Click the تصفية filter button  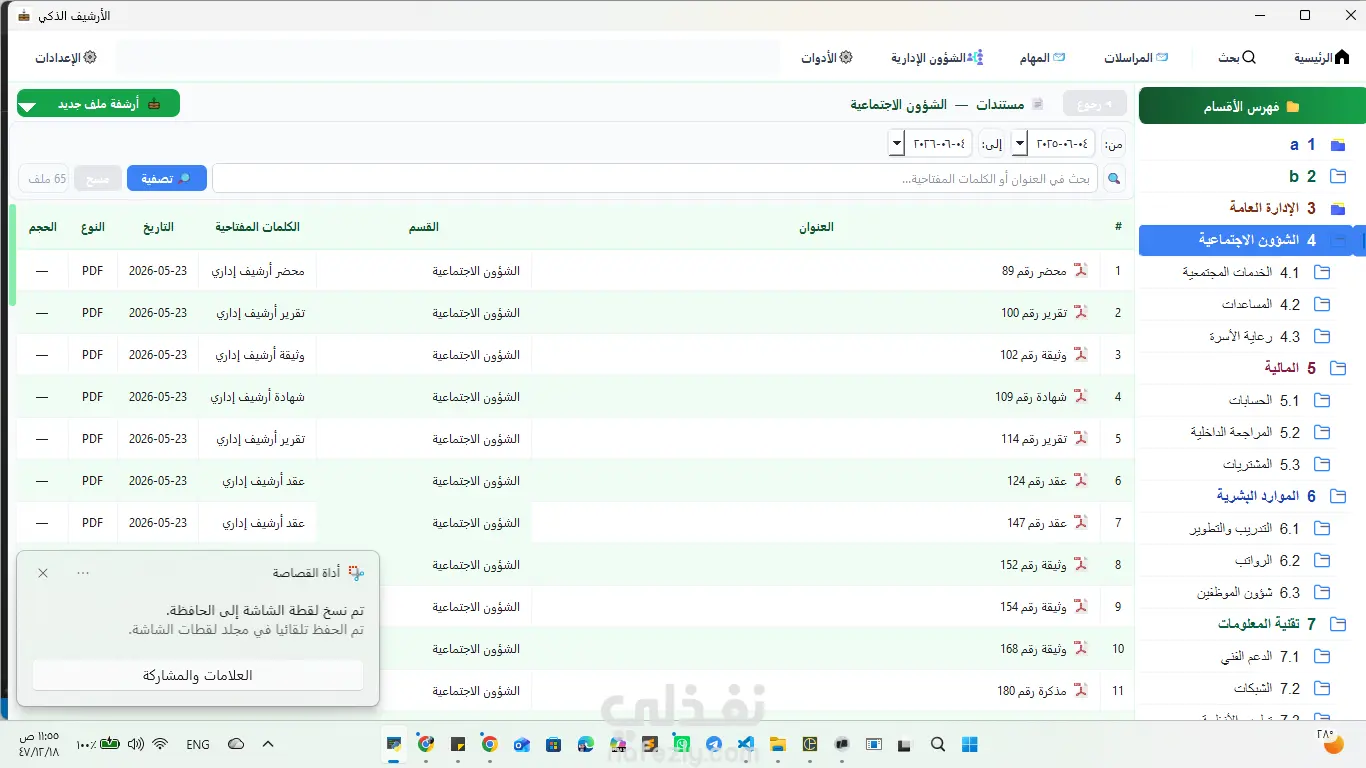(x=167, y=179)
